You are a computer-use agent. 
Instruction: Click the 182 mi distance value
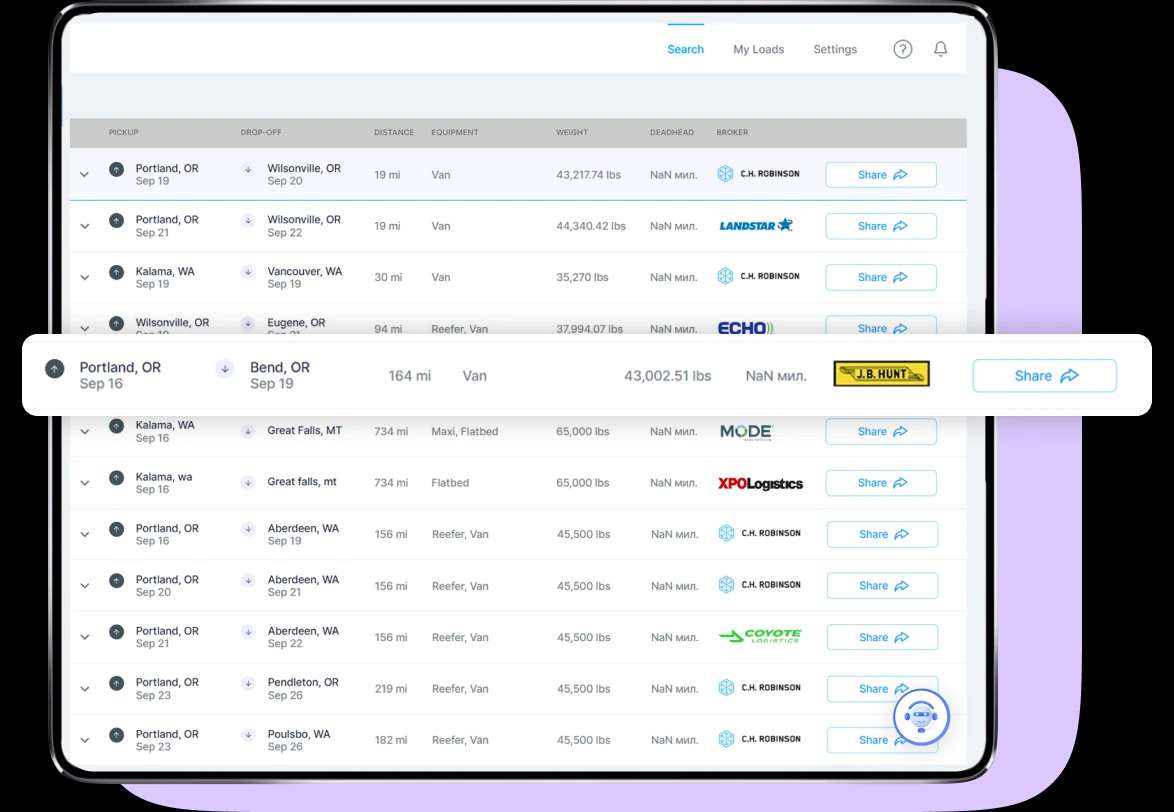pos(391,740)
